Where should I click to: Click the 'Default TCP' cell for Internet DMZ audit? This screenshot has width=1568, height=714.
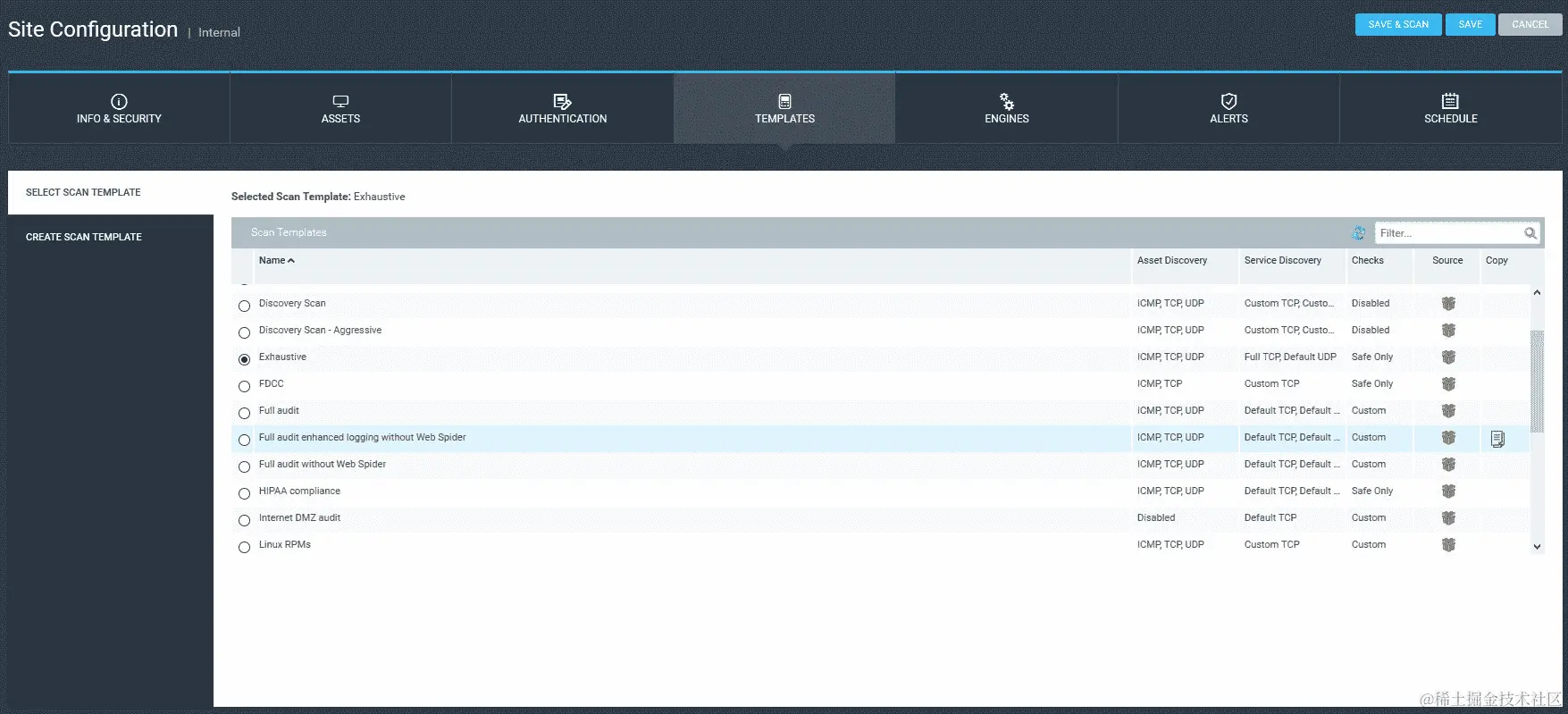[x=1270, y=518]
